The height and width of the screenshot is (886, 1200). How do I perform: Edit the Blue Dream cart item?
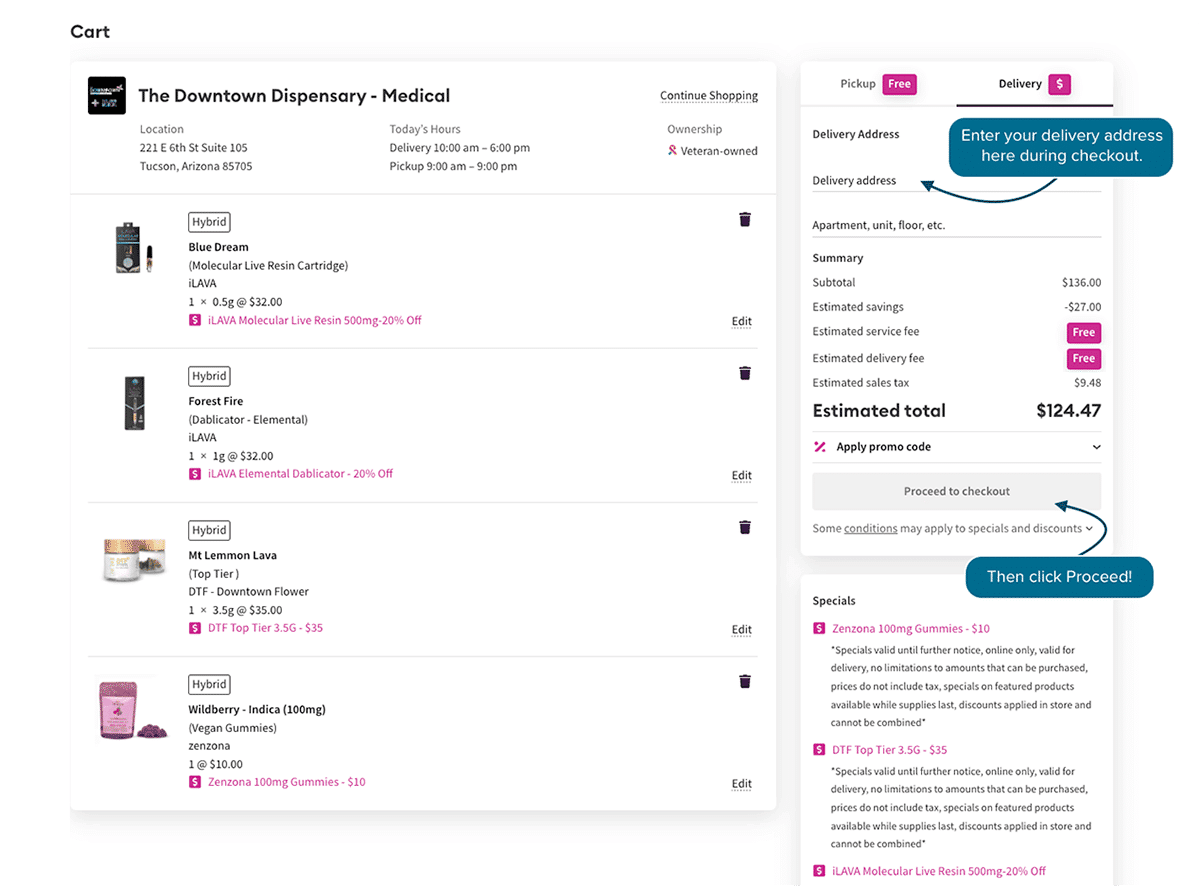click(741, 322)
